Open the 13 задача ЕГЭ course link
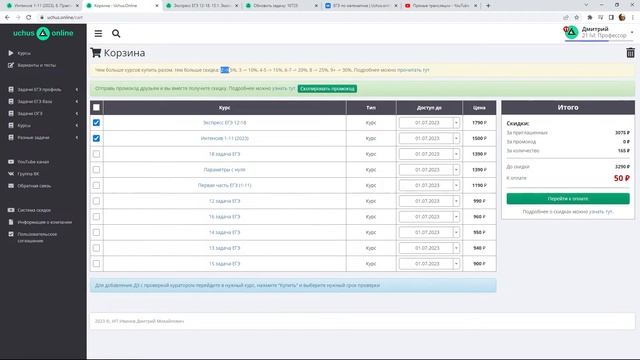Screen dimensions: 640x360 tap(224, 248)
